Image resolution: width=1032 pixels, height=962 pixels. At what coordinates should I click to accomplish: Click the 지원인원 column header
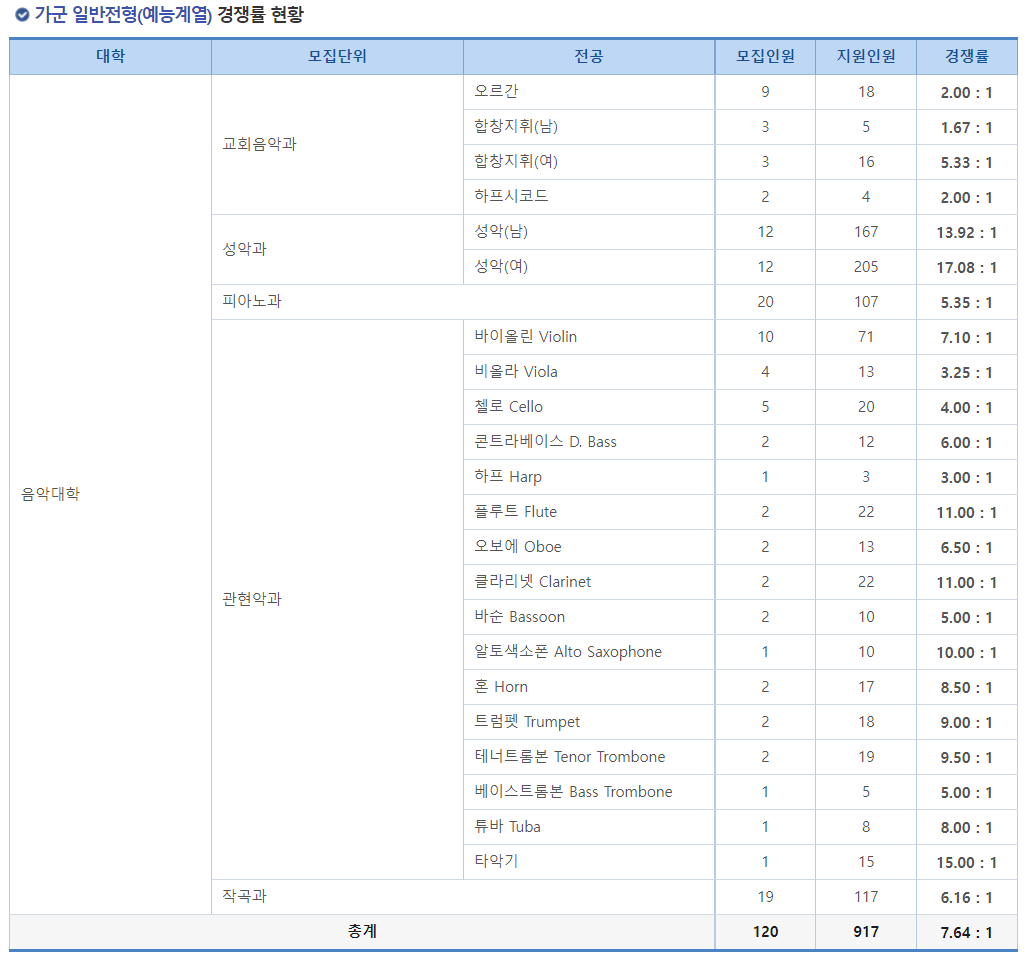(x=866, y=56)
